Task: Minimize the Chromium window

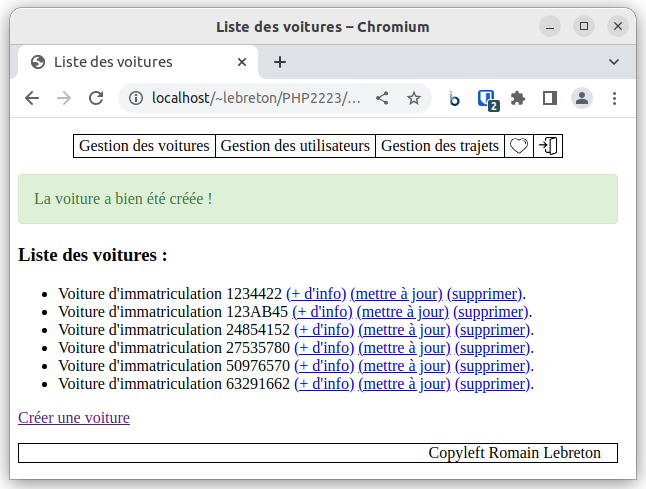Action: click(550, 26)
